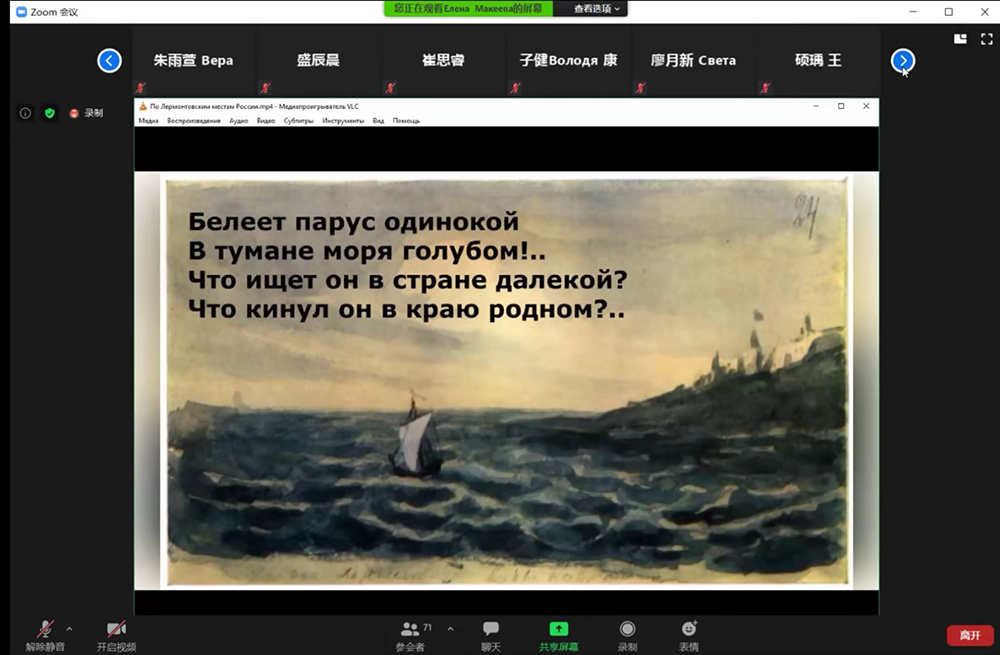Click the 共享屏幕 share screen icon

click(x=559, y=629)
